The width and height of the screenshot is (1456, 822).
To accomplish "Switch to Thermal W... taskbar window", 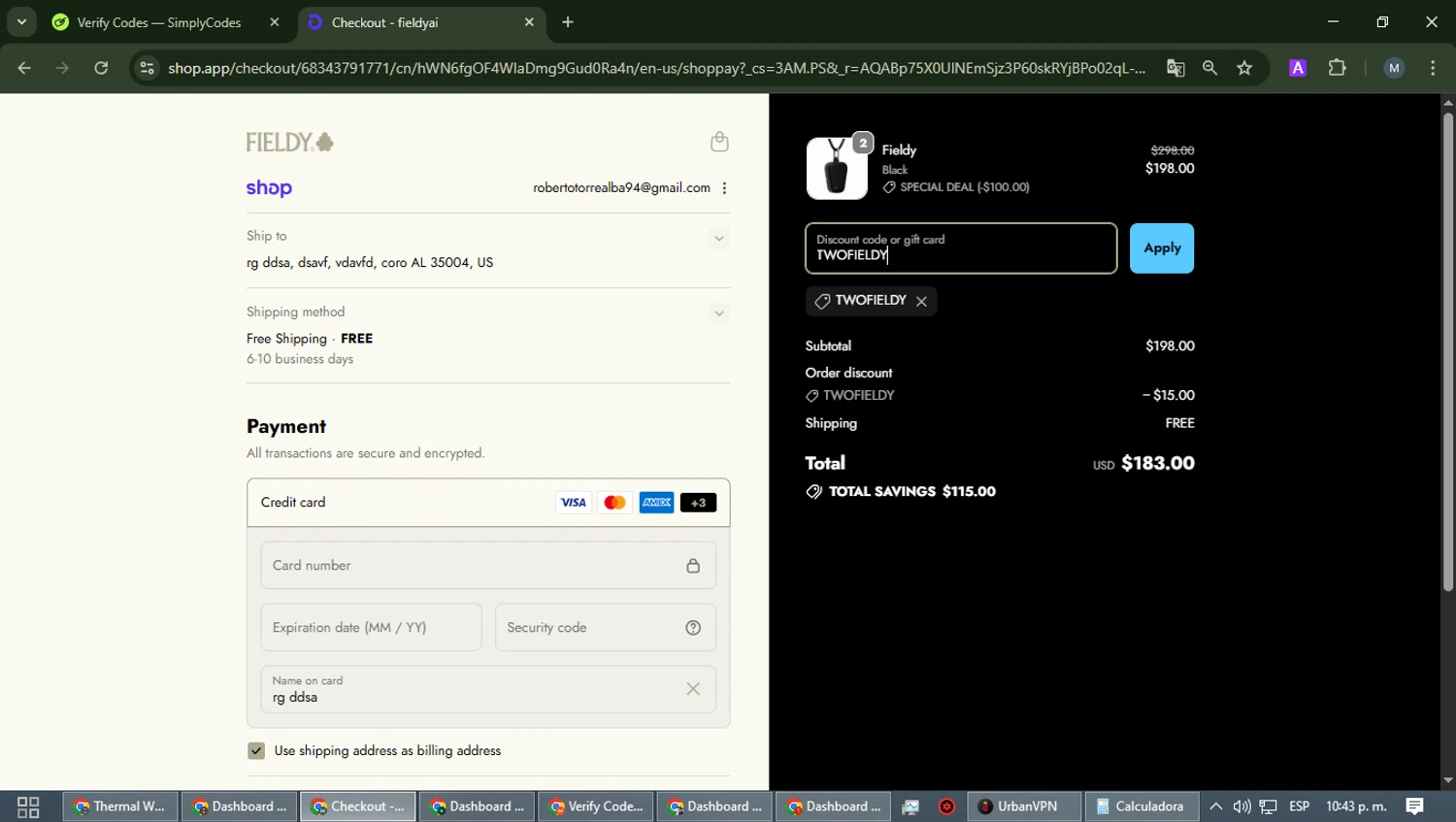I will coord(121,807).
